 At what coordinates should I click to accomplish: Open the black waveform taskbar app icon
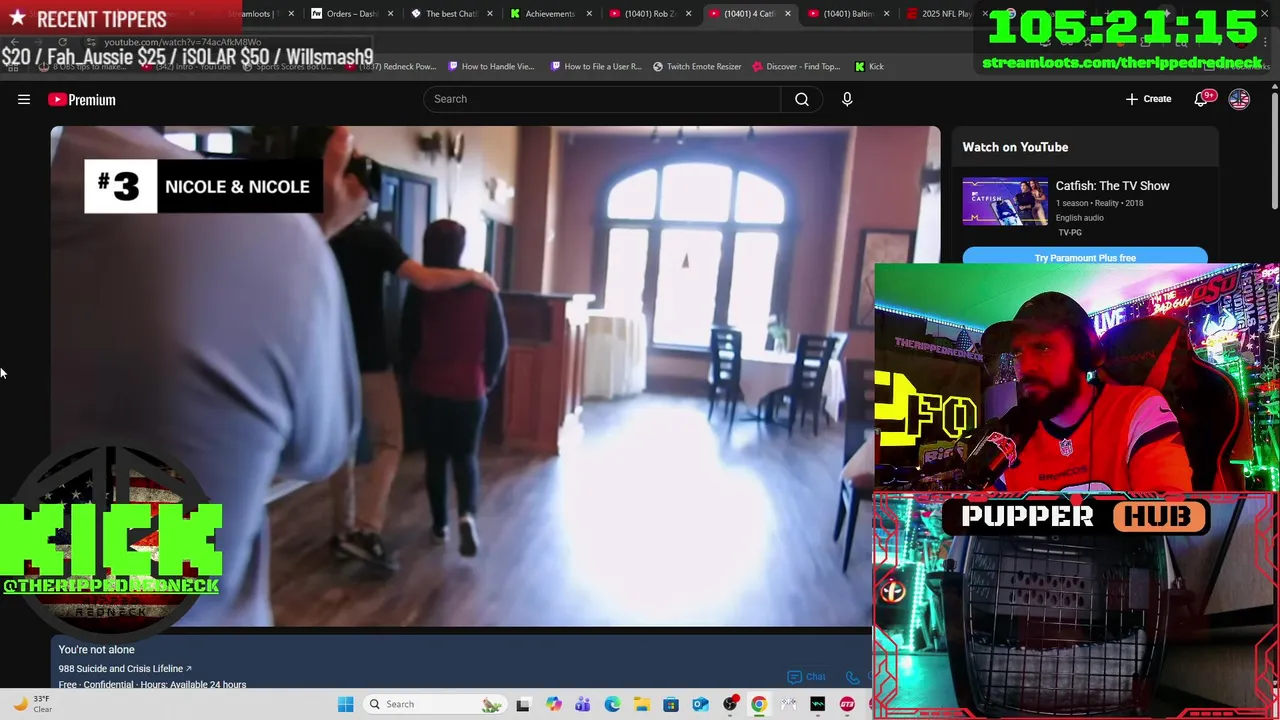pos(818,704)
